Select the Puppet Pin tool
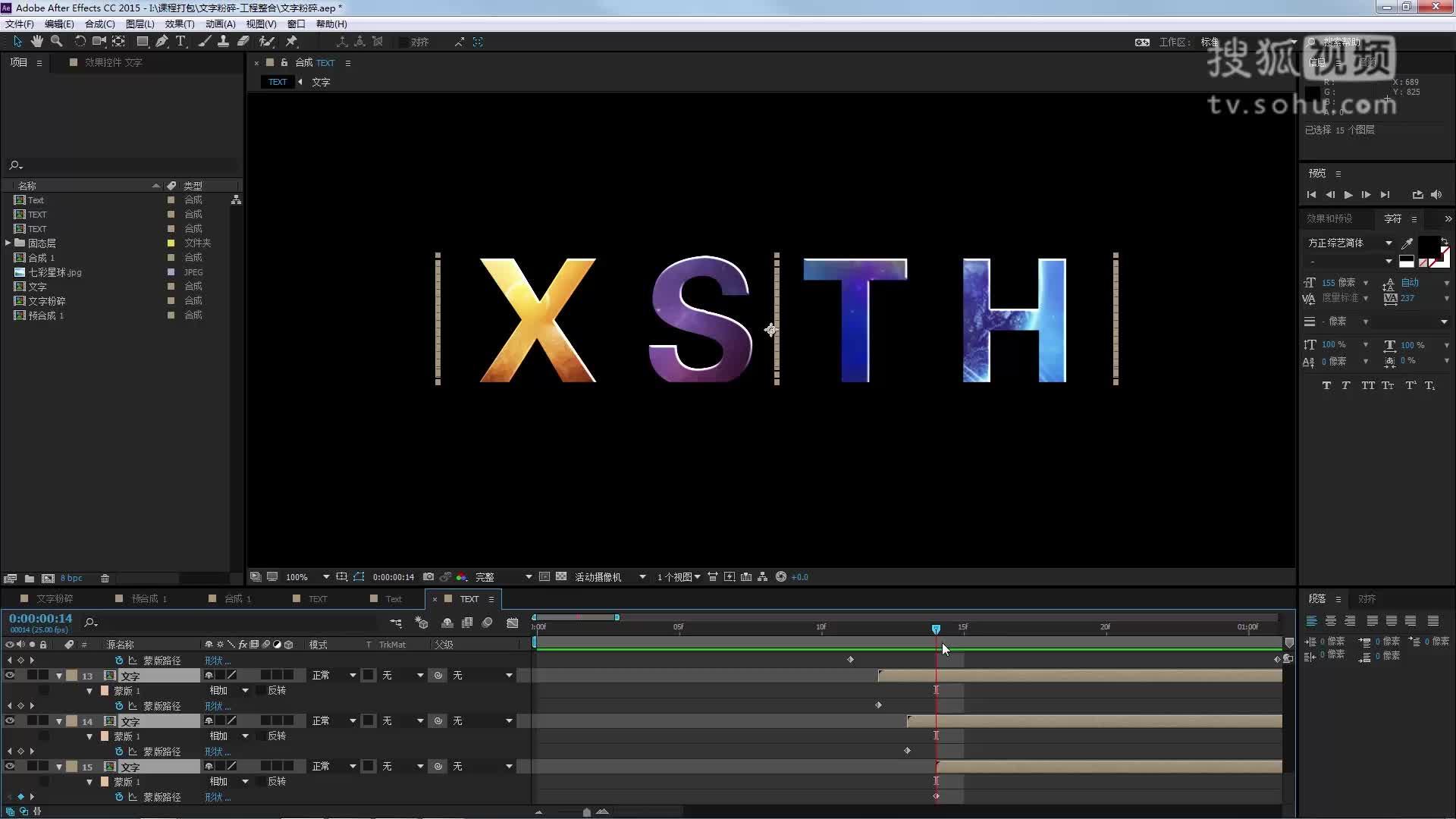This screenshot has height=819, width=1456. 292,42
